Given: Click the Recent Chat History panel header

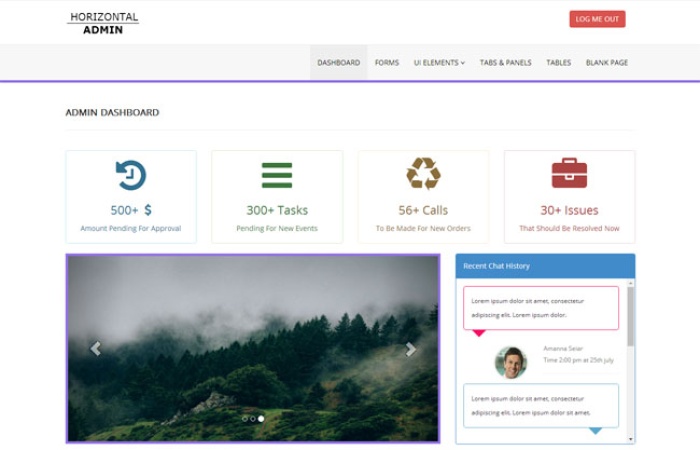Looking at the screenshot, I should tap(545, 266).
